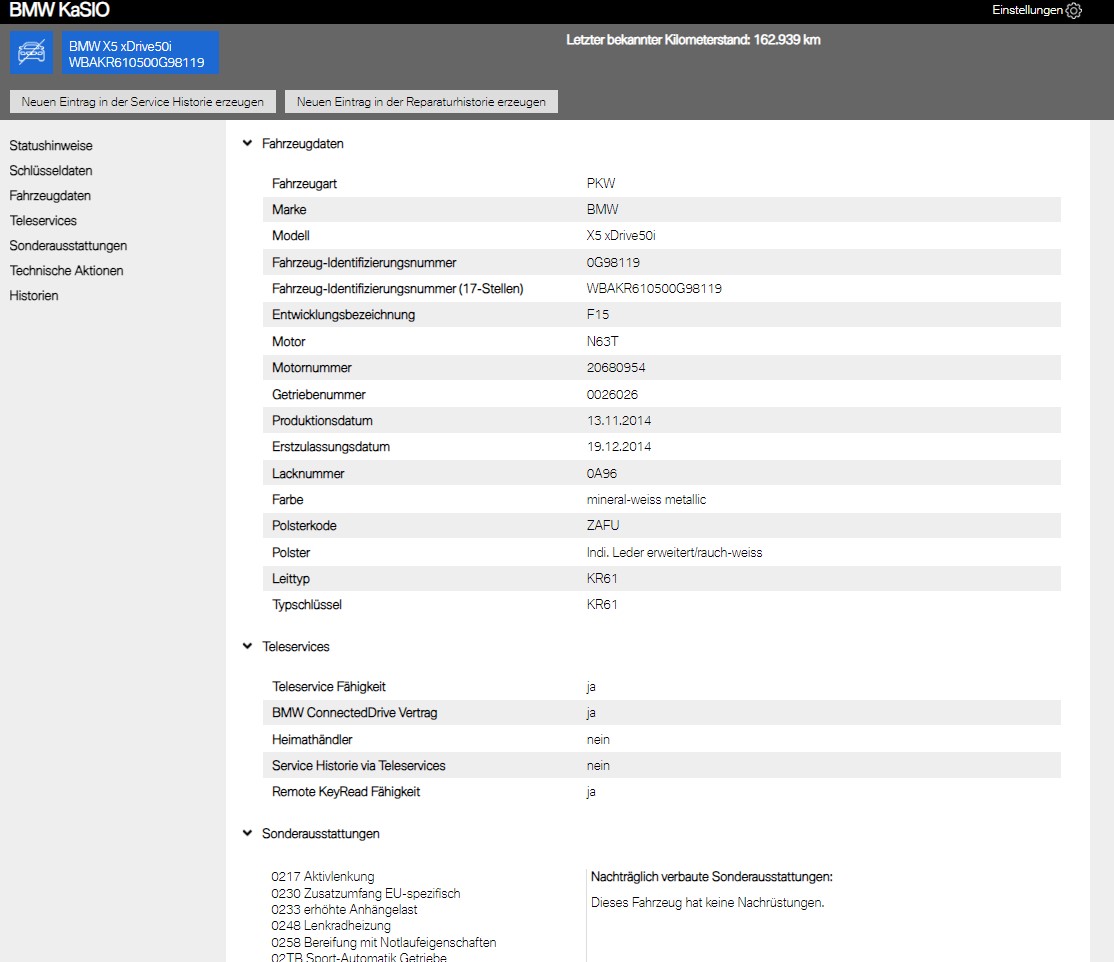
Task: Select the Produktionsdatum value 13.11.2014
Action: tap(619, 421)
